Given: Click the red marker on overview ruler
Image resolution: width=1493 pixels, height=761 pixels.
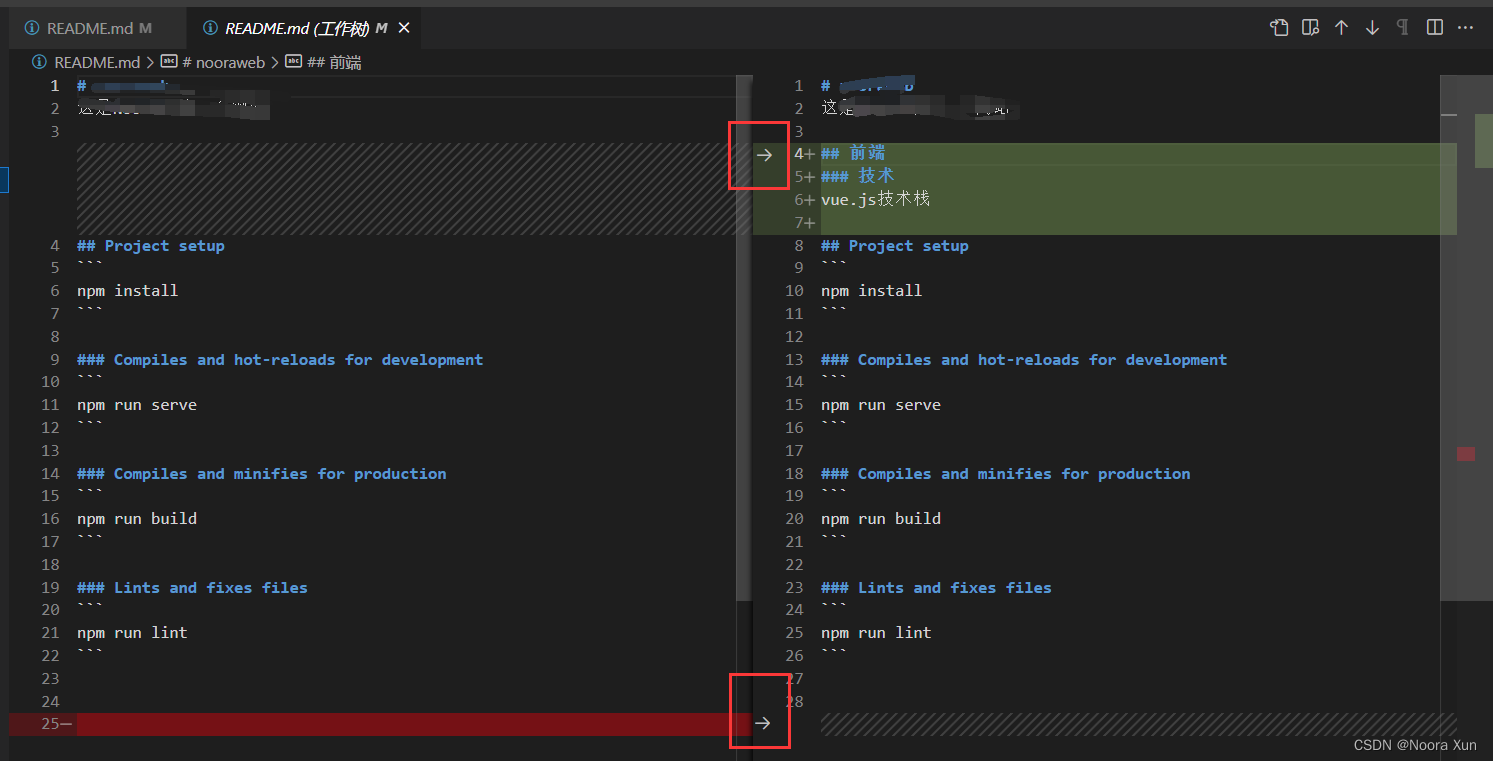Looking at the screenshot, I should (x=1466, y=454).
